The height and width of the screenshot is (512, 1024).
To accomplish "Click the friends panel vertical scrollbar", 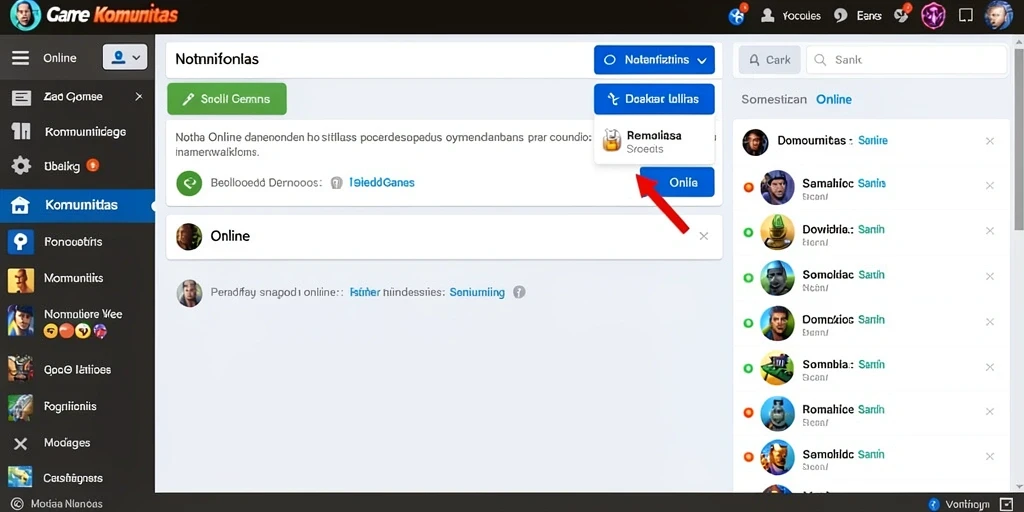I will 1019,140.
